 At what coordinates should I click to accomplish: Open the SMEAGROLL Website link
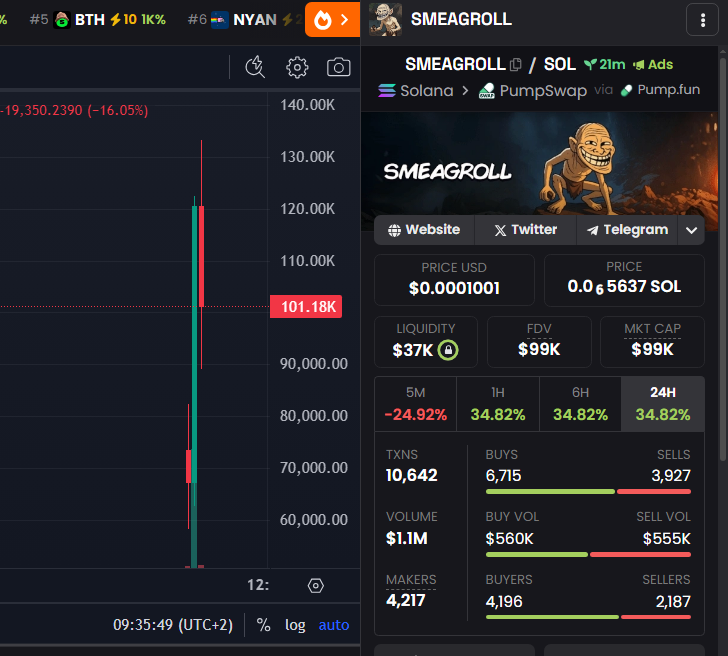(x=424, y=230)
